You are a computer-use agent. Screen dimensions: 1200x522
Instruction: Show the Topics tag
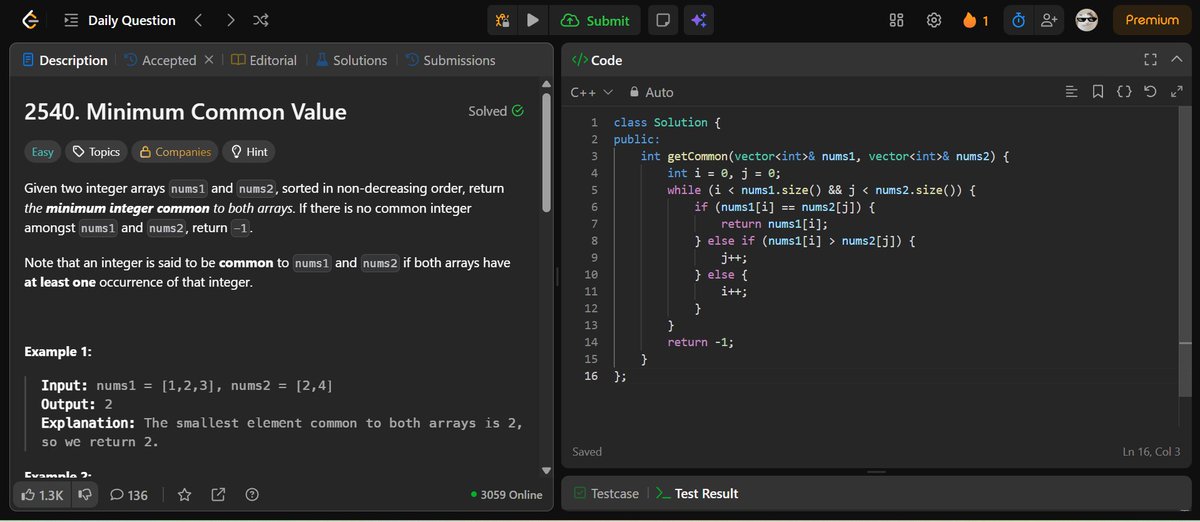pyautogui.click(x=96, y=152)
